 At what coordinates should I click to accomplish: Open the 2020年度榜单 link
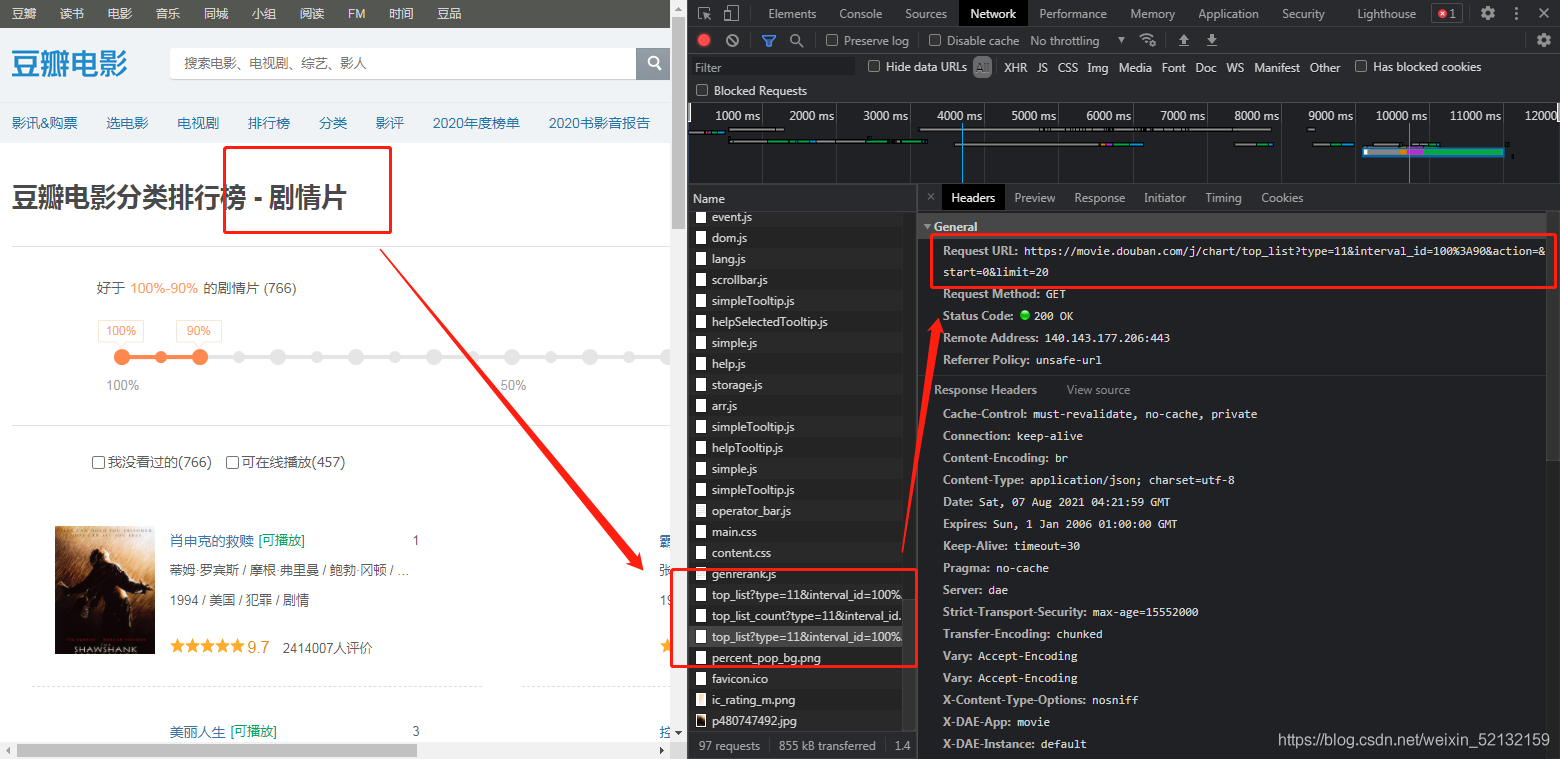pyautogui.click(x=476, y=123)
